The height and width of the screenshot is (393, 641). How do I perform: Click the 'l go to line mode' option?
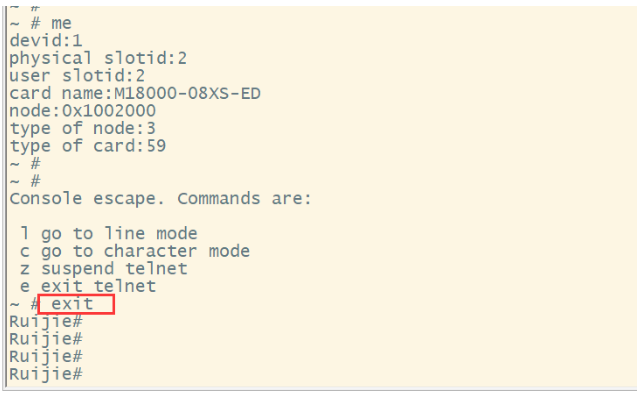(x=109, y=234)
